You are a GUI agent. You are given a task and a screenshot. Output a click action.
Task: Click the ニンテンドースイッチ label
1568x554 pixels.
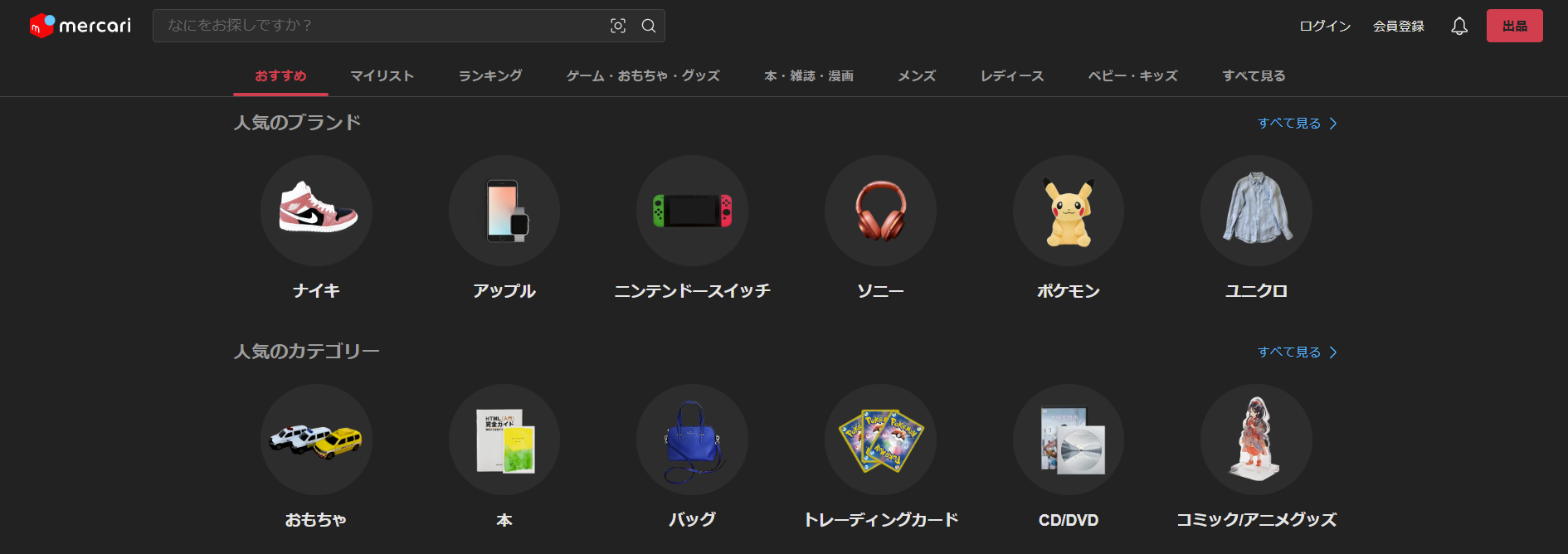pos(692,291)
